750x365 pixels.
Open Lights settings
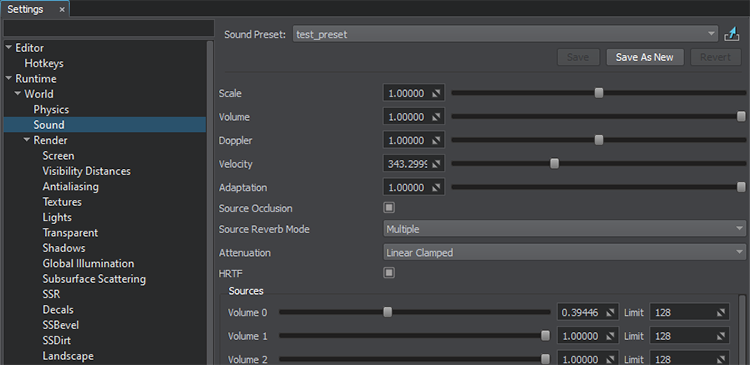point(57,217)
